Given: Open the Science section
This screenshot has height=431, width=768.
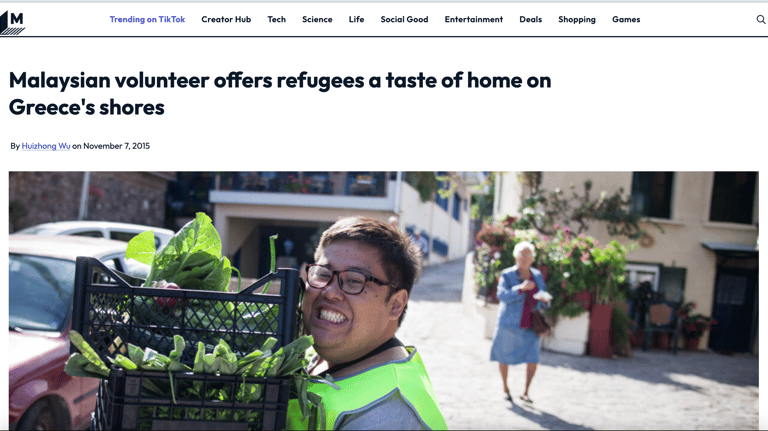Looking at the screenshot, I should click(x=317, y=20).
